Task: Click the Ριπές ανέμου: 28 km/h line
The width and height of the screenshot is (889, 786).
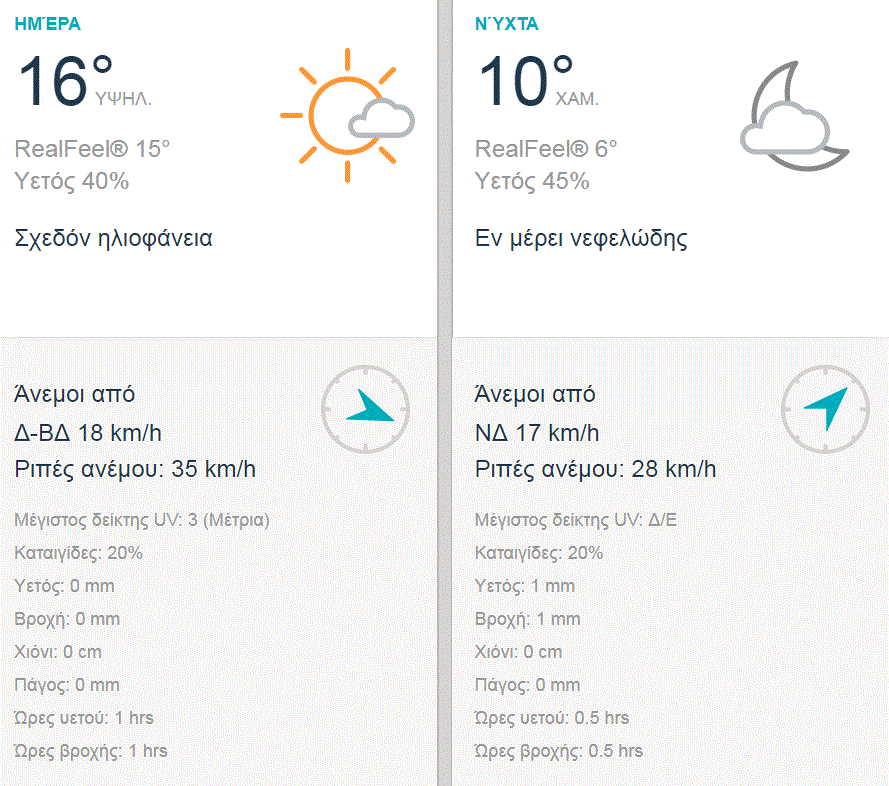Action: [596, 469]
